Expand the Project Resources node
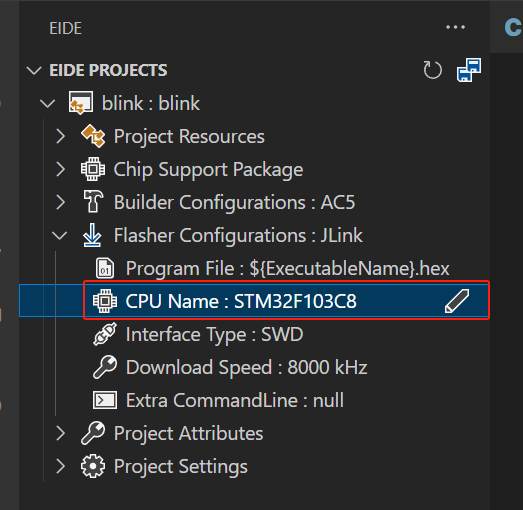Viewport: 523px width, 510px height. 60,136
